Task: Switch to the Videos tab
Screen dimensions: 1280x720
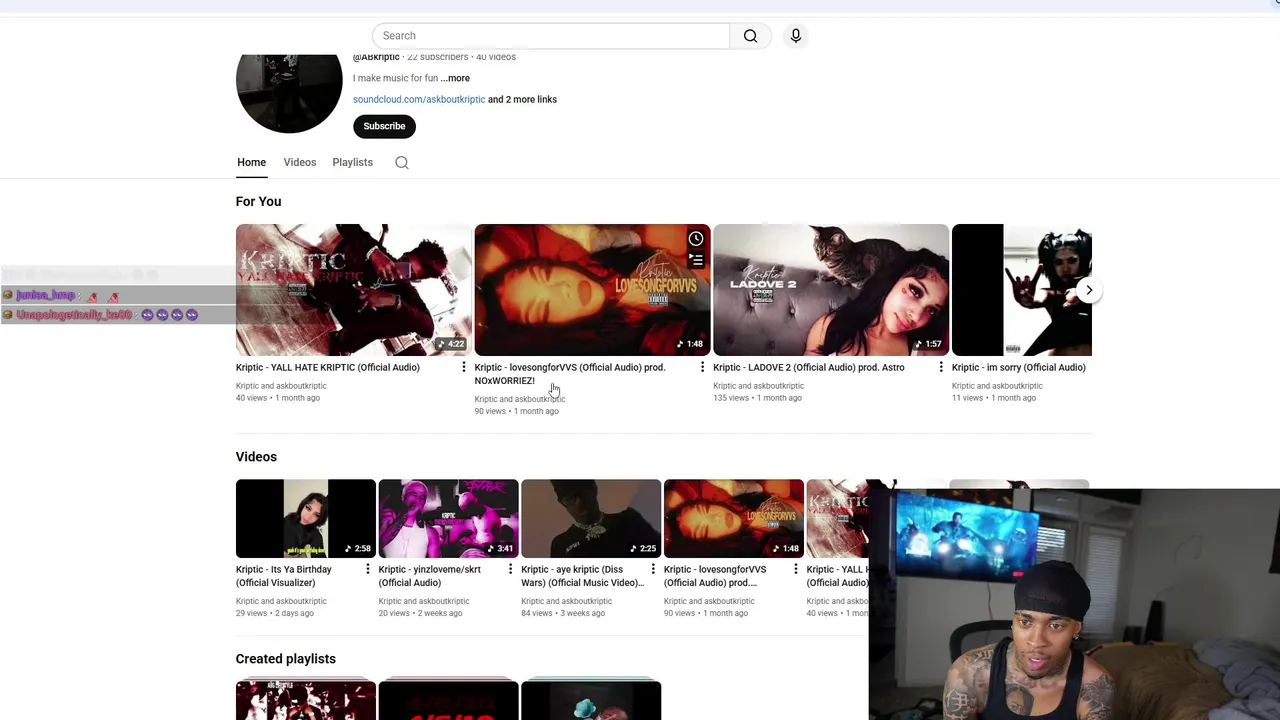Action: click(x=299, y=162)
